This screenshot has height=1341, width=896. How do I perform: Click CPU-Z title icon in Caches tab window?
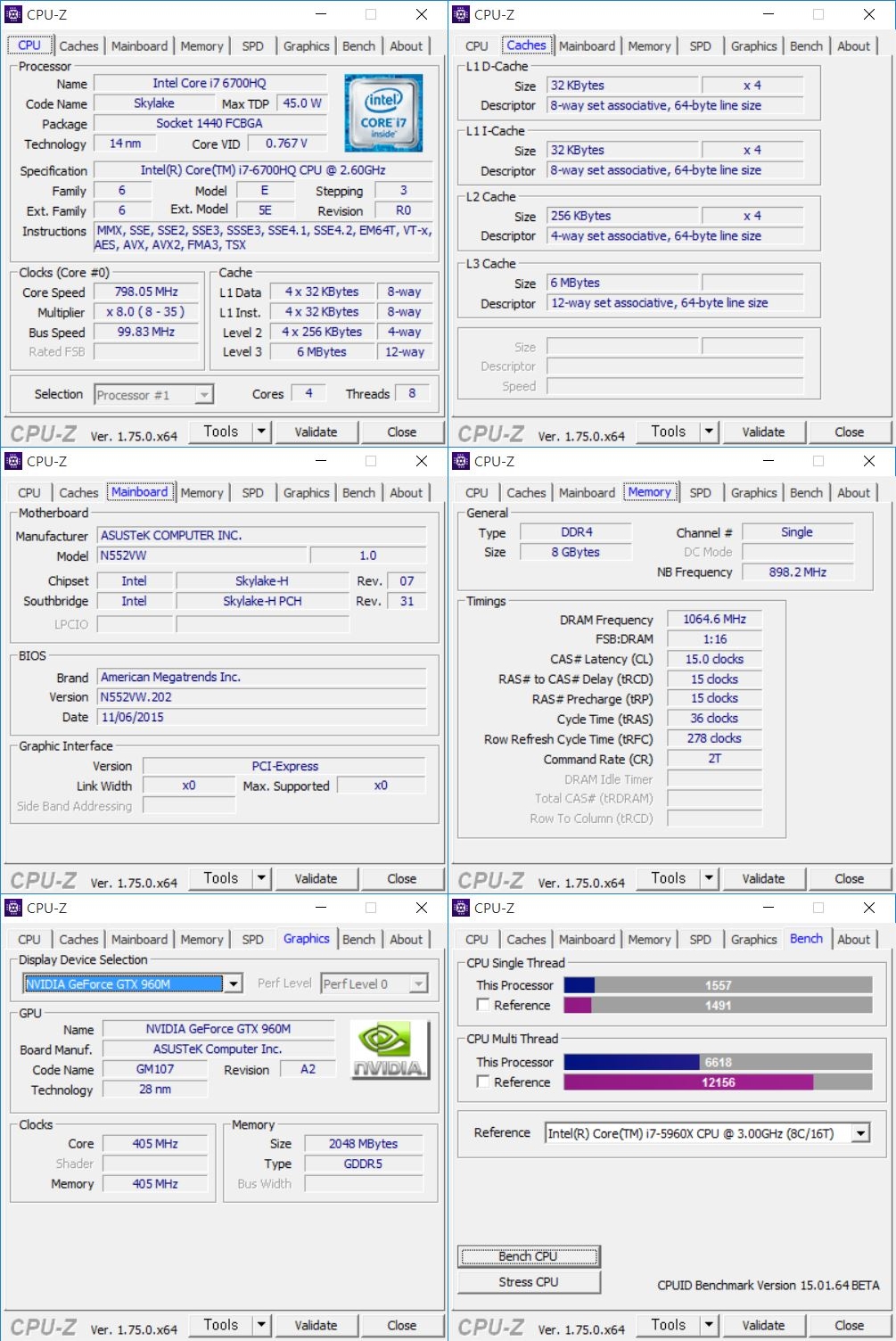461,14
